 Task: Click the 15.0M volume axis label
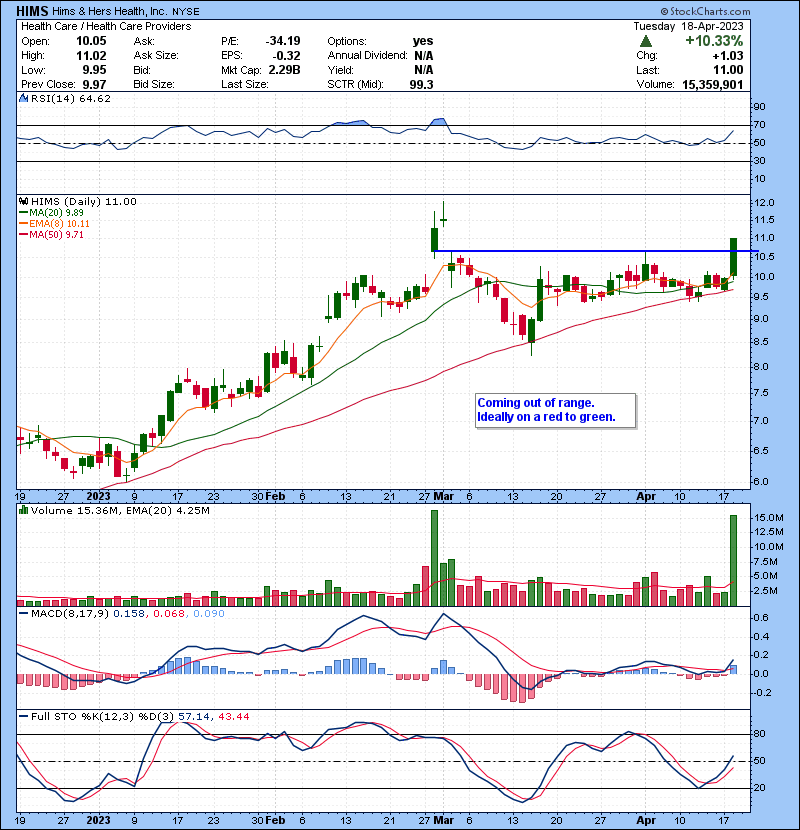(769, 518)
